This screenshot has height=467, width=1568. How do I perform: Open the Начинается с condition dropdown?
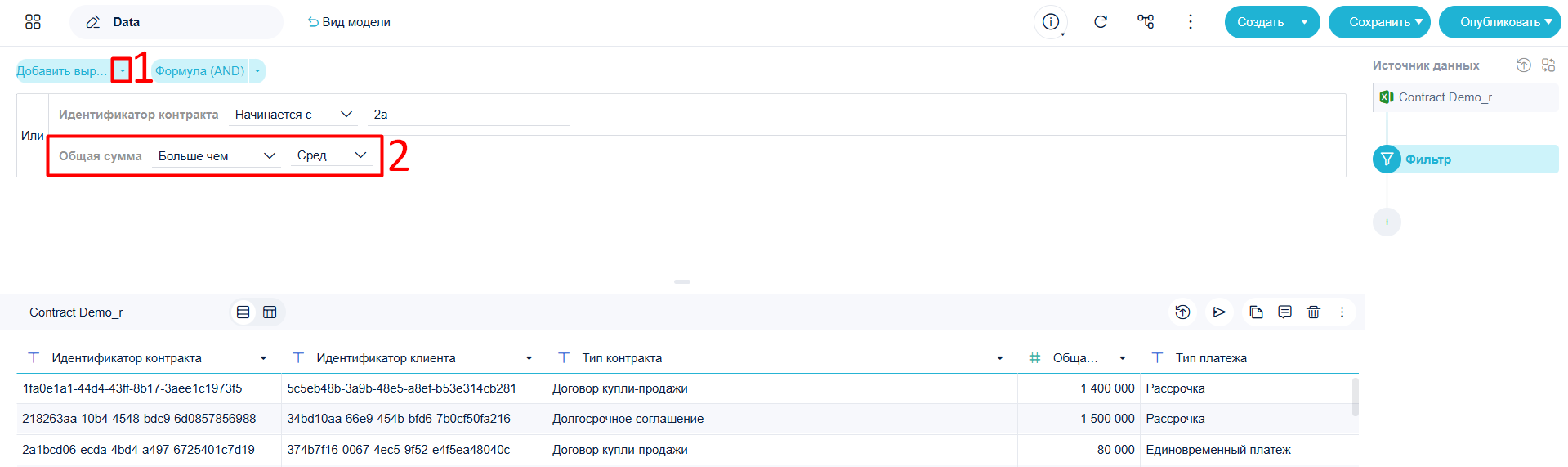(294, 115)
